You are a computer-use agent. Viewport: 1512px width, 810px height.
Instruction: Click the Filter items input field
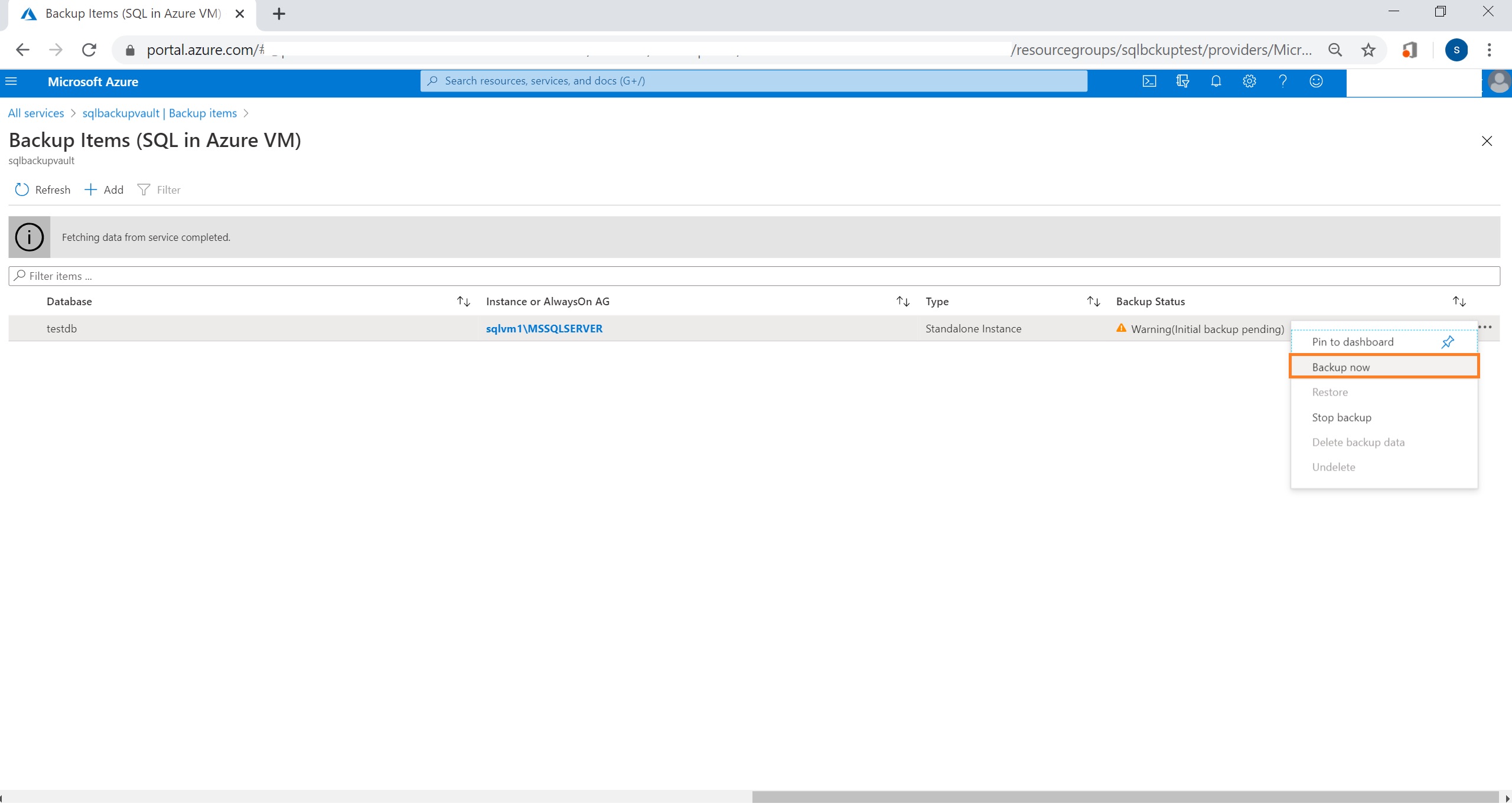754,276
